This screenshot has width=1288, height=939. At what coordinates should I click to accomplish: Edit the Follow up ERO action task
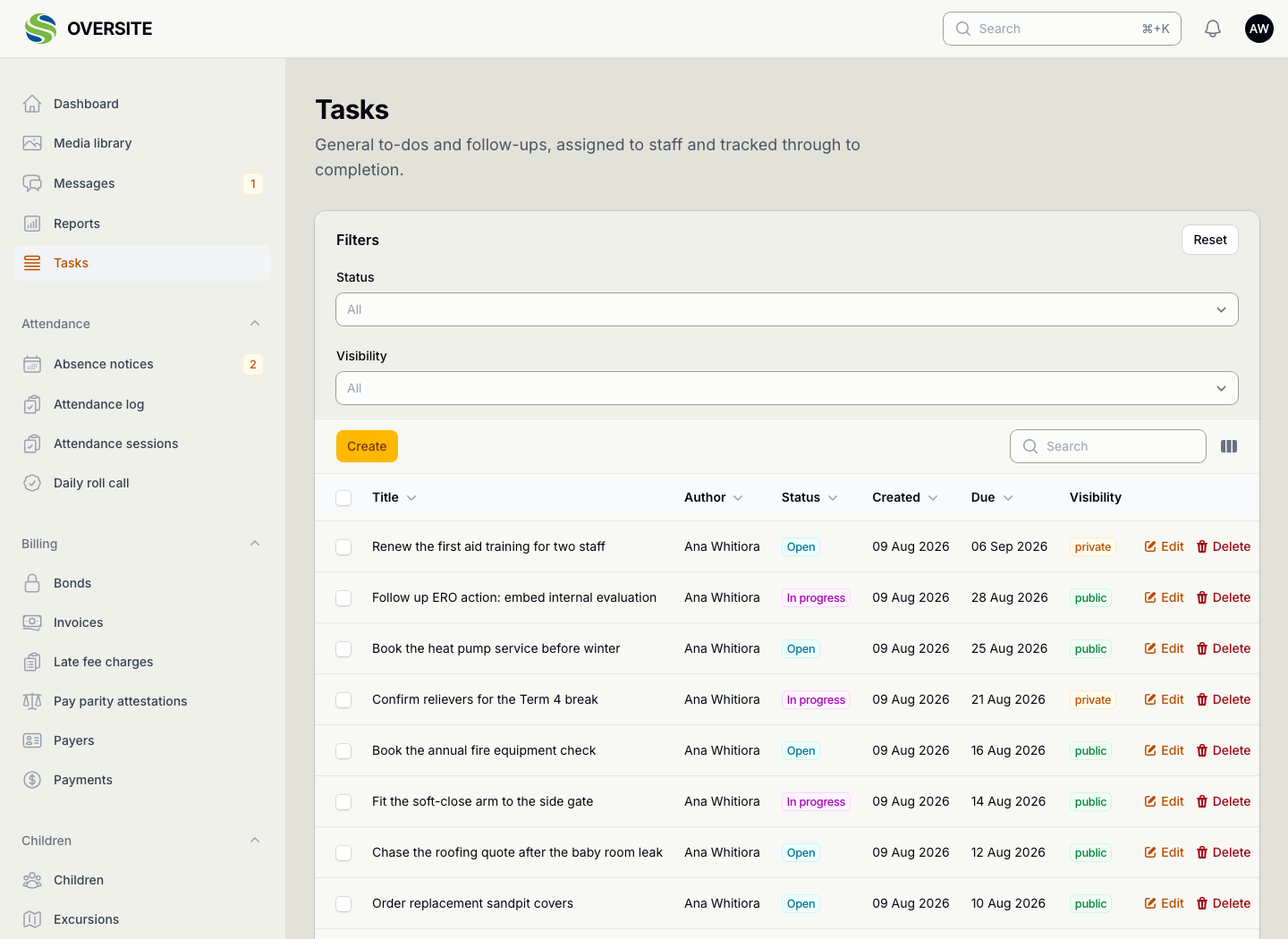click(1164, 597)
